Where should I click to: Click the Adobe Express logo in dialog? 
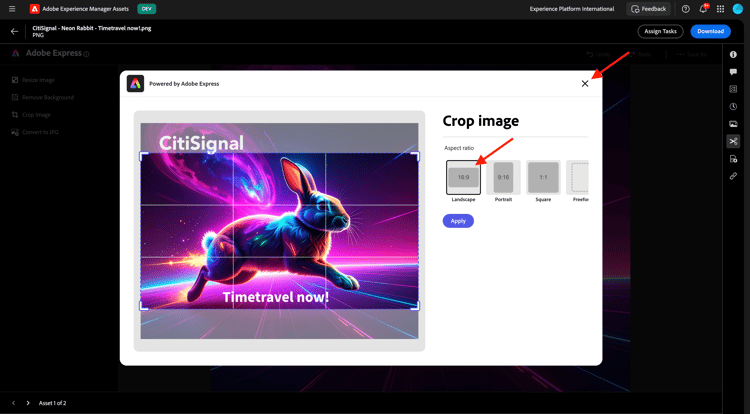[135, 84]
